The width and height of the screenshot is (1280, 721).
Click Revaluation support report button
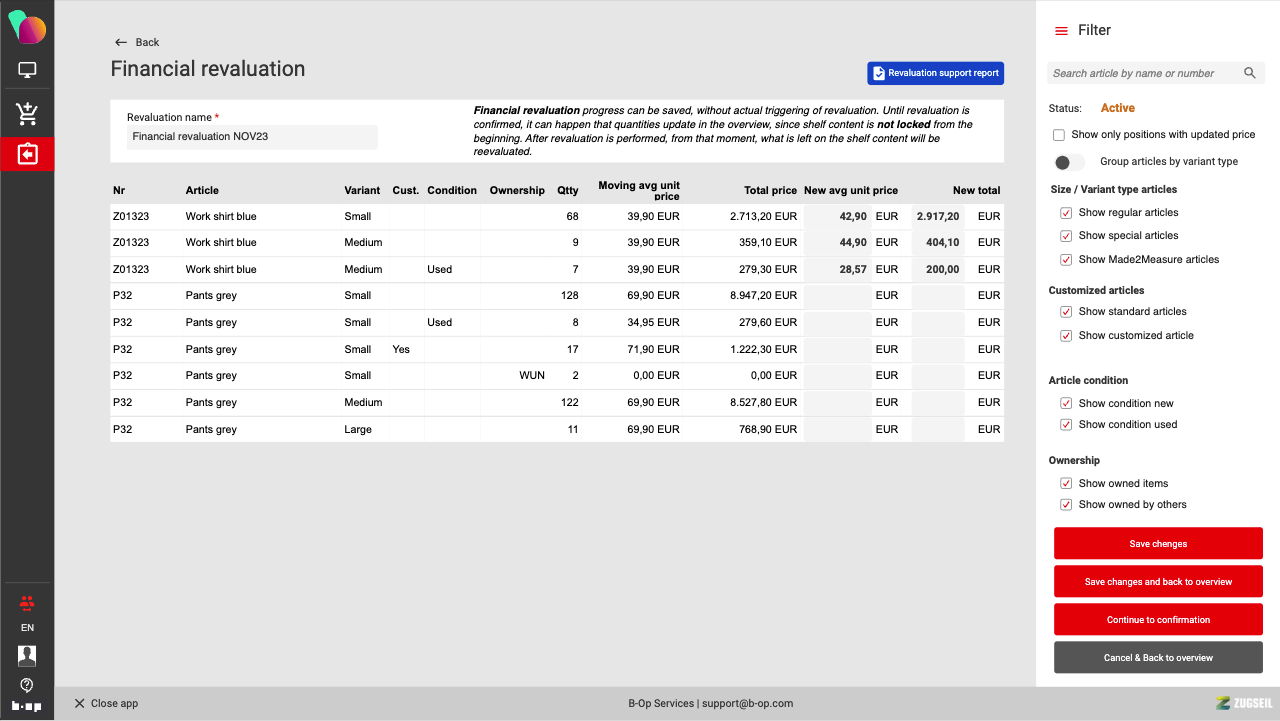(x=935, y=73)
